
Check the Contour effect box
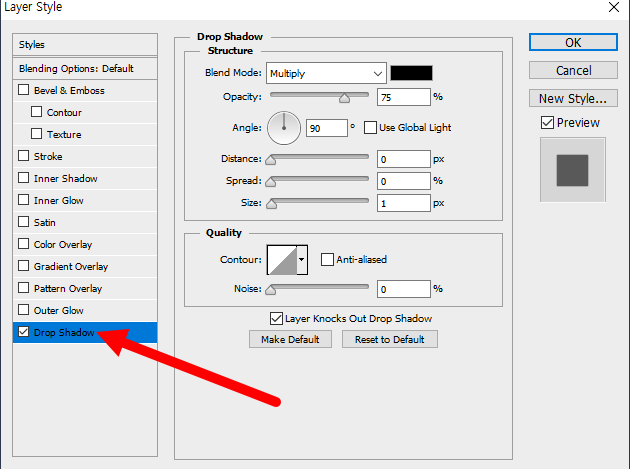click(37, 112)
